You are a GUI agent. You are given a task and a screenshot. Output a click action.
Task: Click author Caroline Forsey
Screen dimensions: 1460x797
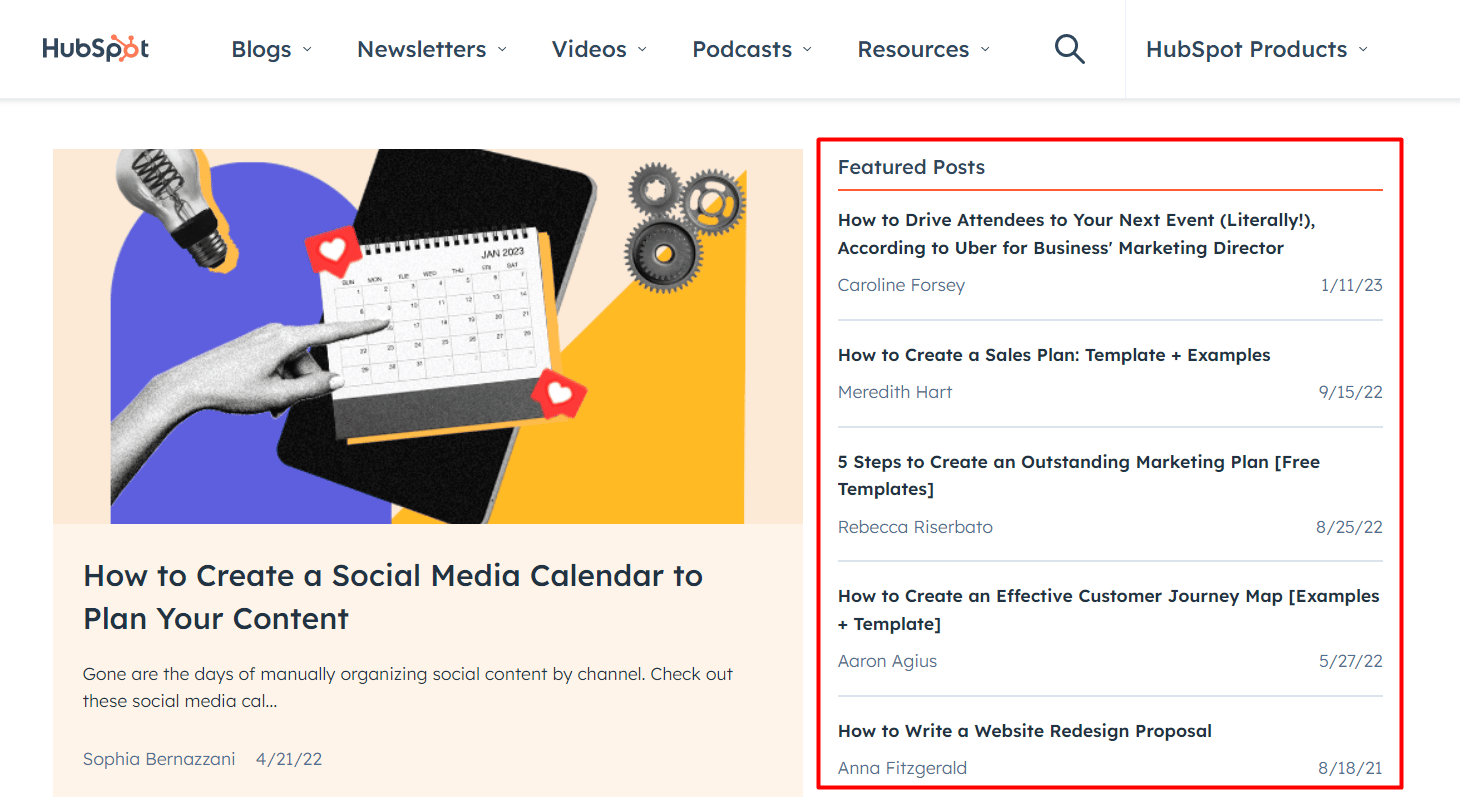tap(901, 285)
